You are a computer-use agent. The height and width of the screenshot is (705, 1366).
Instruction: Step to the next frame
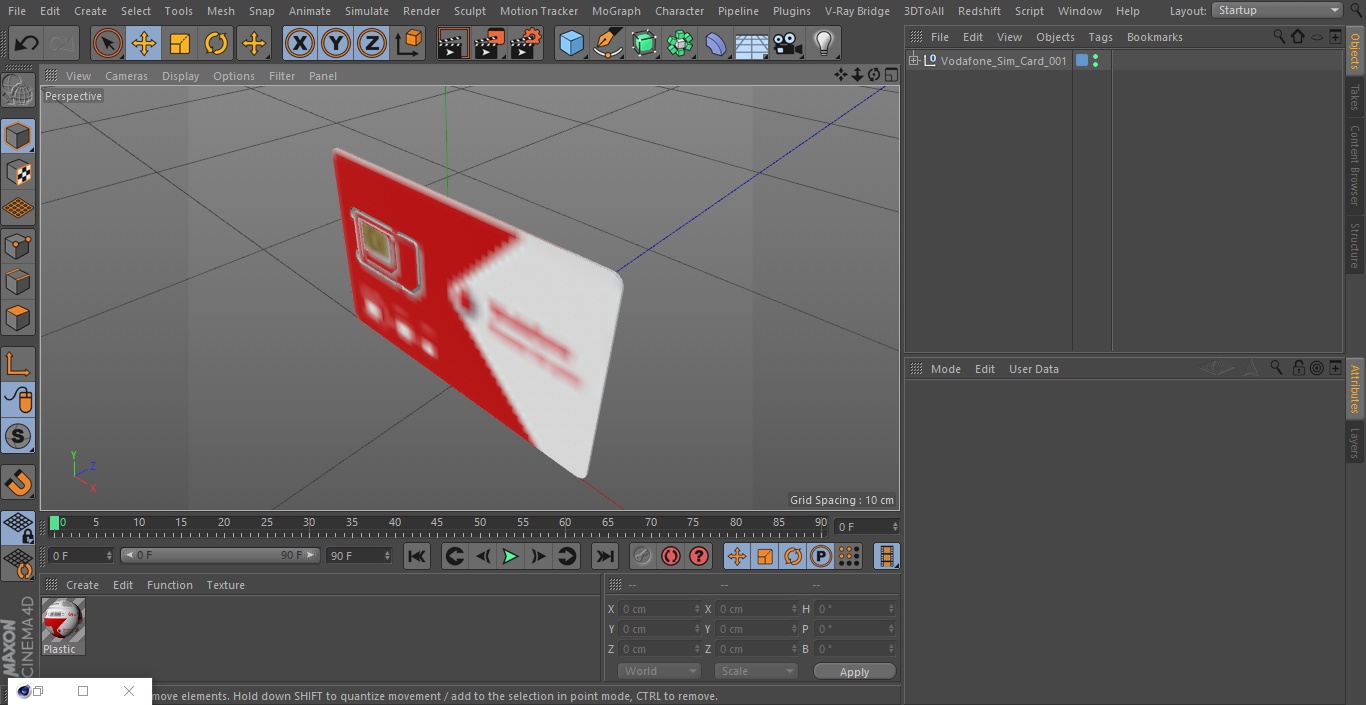coord(538,556)
